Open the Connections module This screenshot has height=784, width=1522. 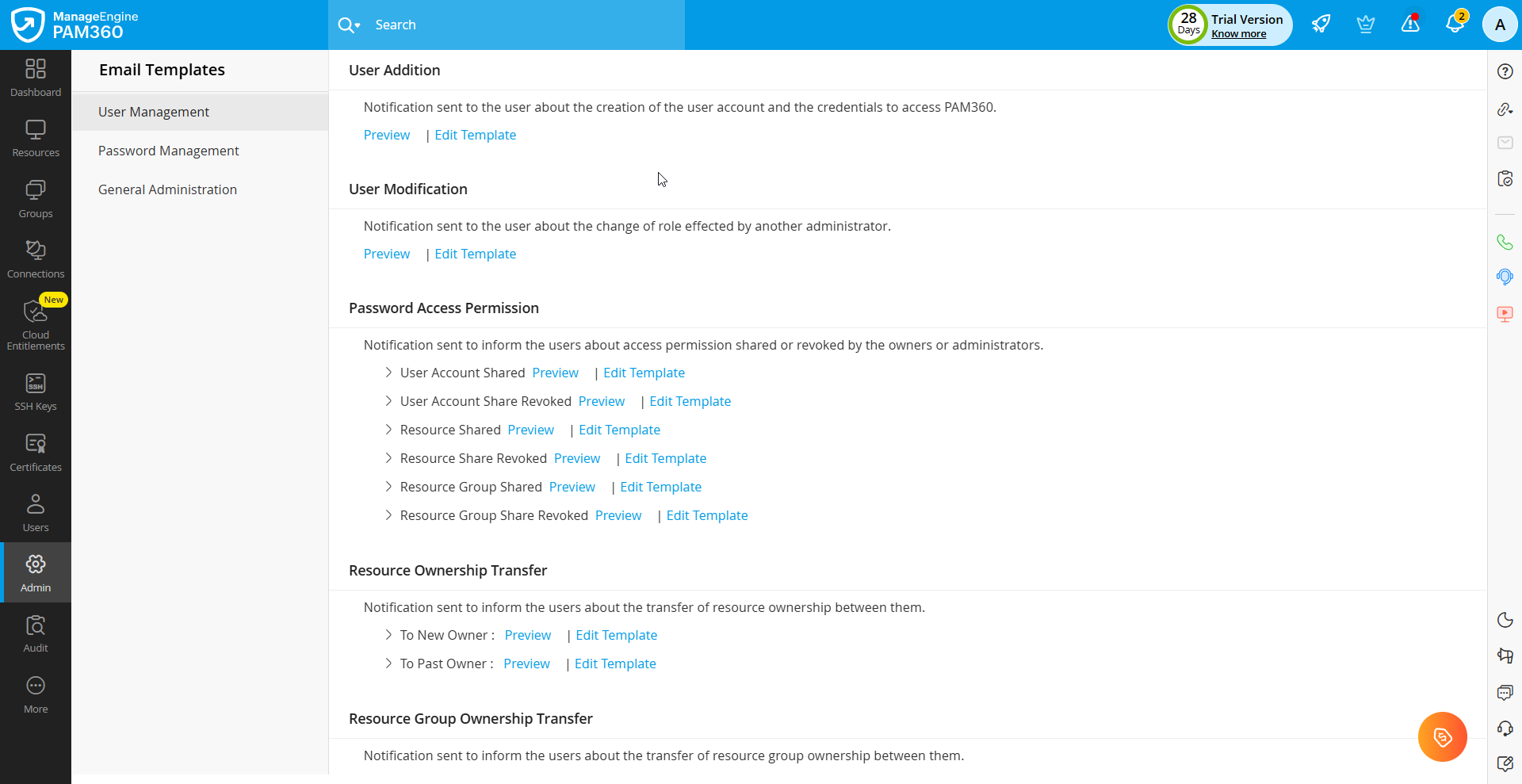click(x=36, y=259)
